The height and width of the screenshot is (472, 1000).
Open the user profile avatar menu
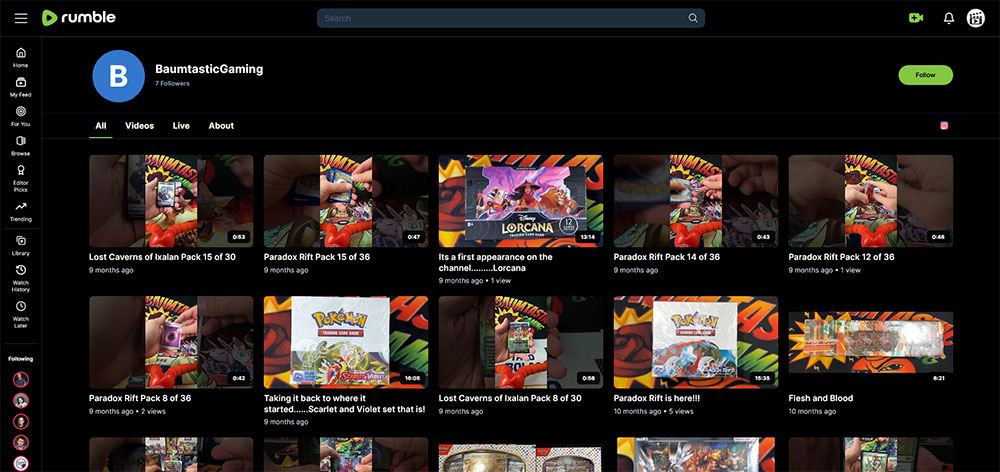(976, 18)
